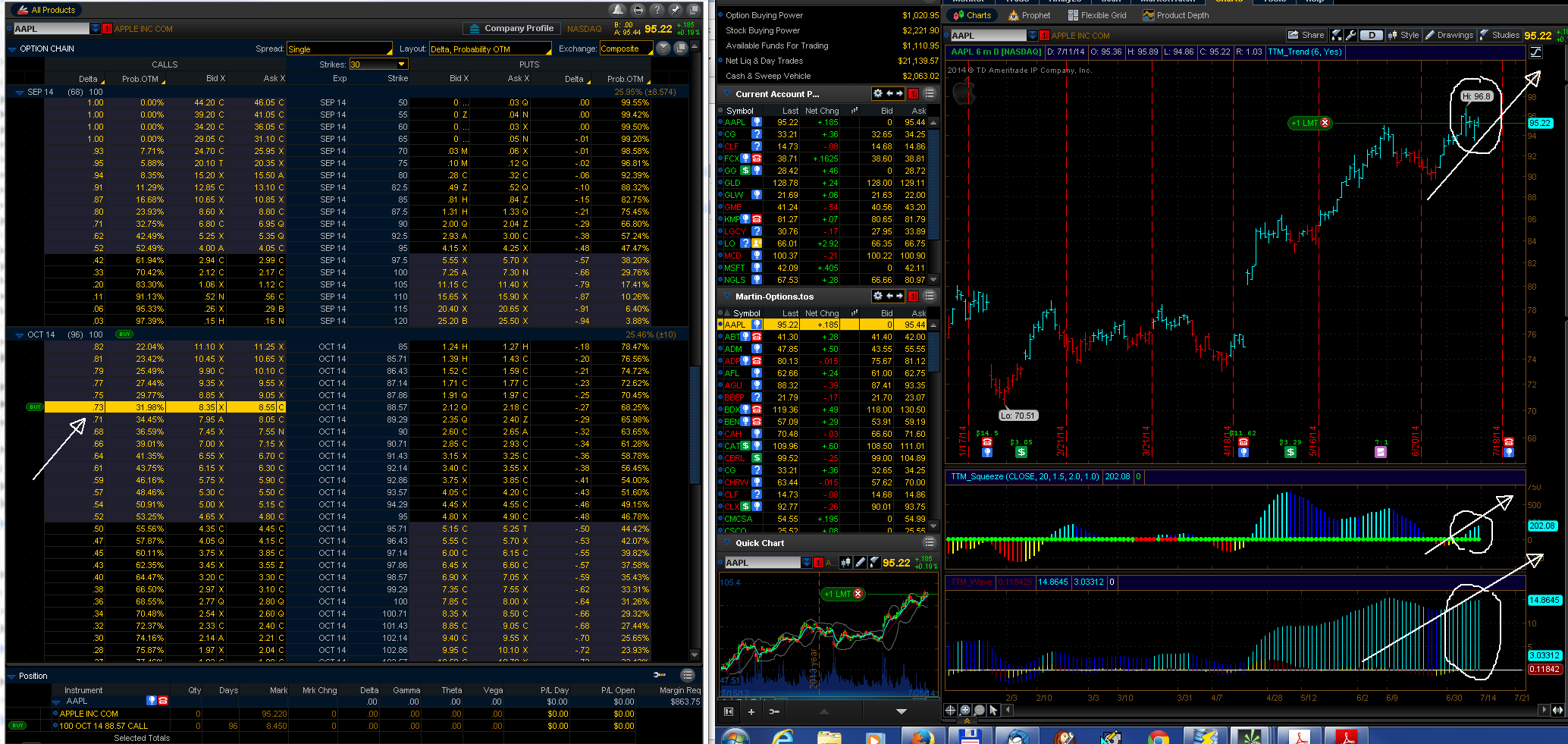Image resolution: width=1568 pixels, height=744 pixels.
Task: Click the option chain vertical scrollbar
Action: [x=695, y=425]
